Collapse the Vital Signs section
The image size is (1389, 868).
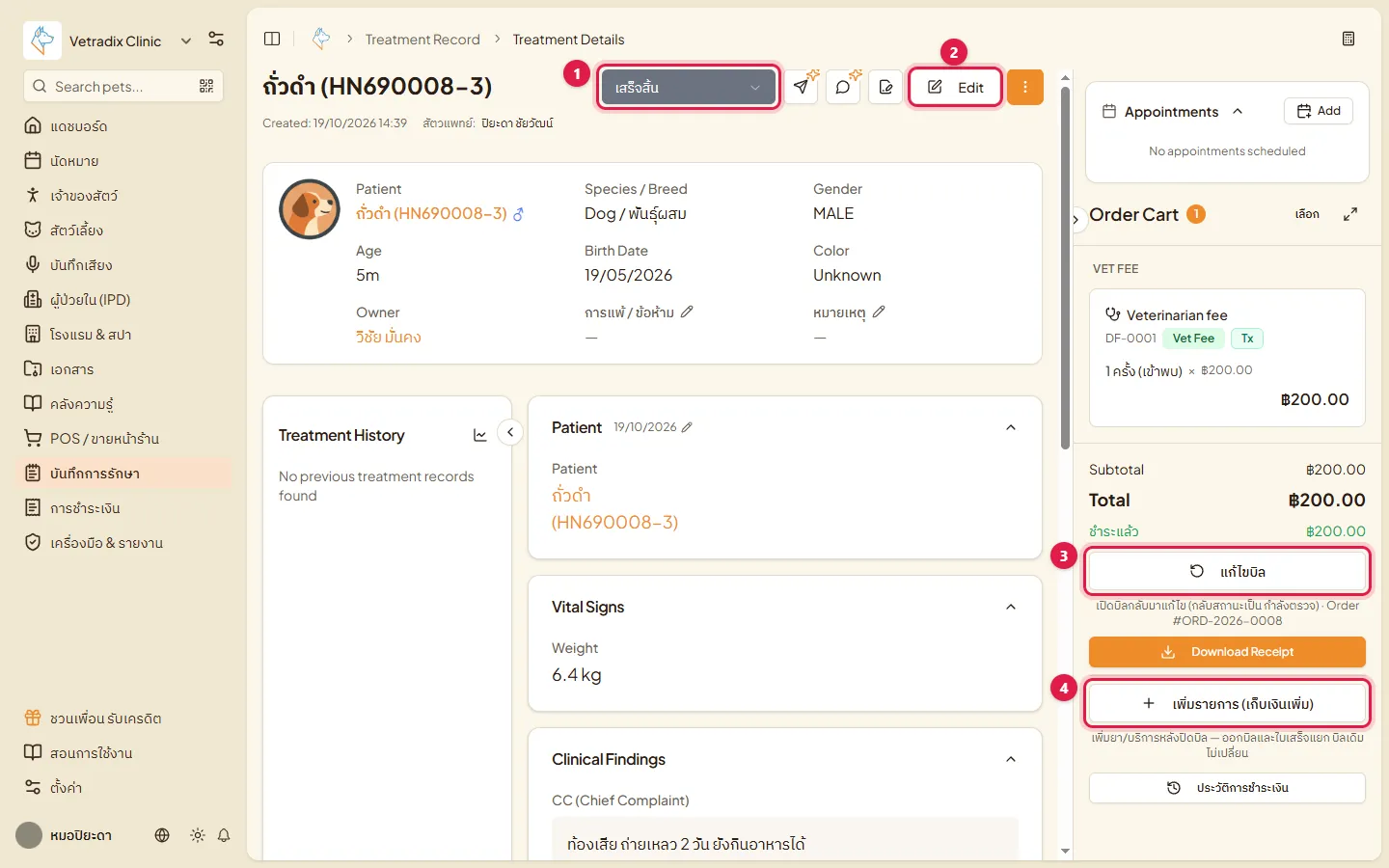click(1011, 607)
